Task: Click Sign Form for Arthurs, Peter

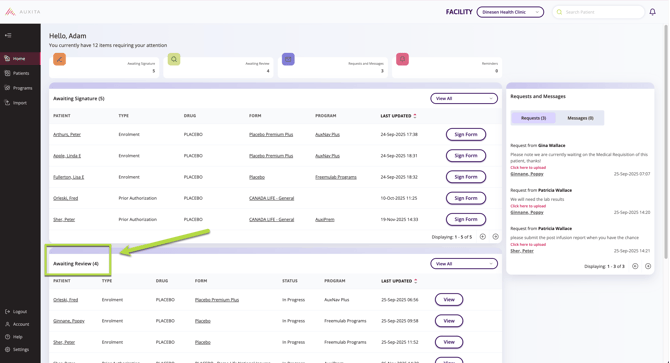Action: coord(466,135)
